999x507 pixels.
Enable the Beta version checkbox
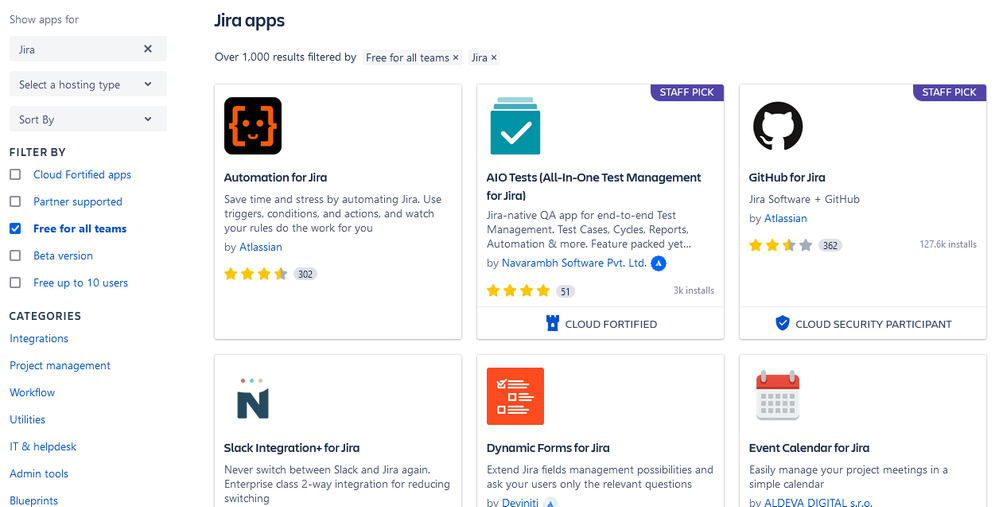[15, 255]
